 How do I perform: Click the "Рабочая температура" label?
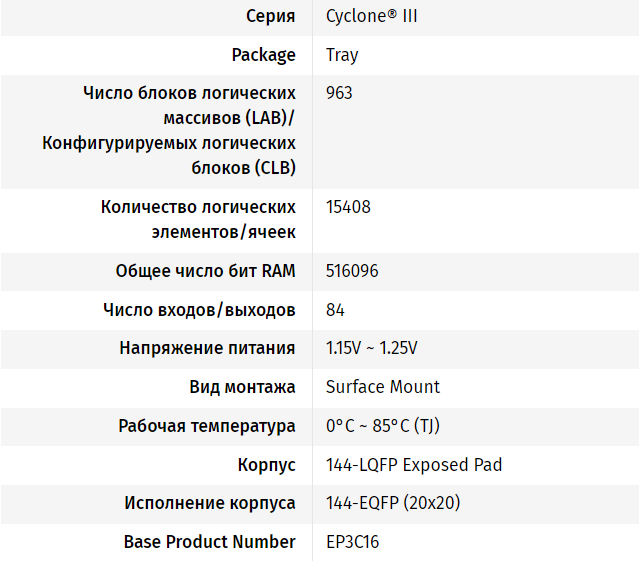[207, 426]
